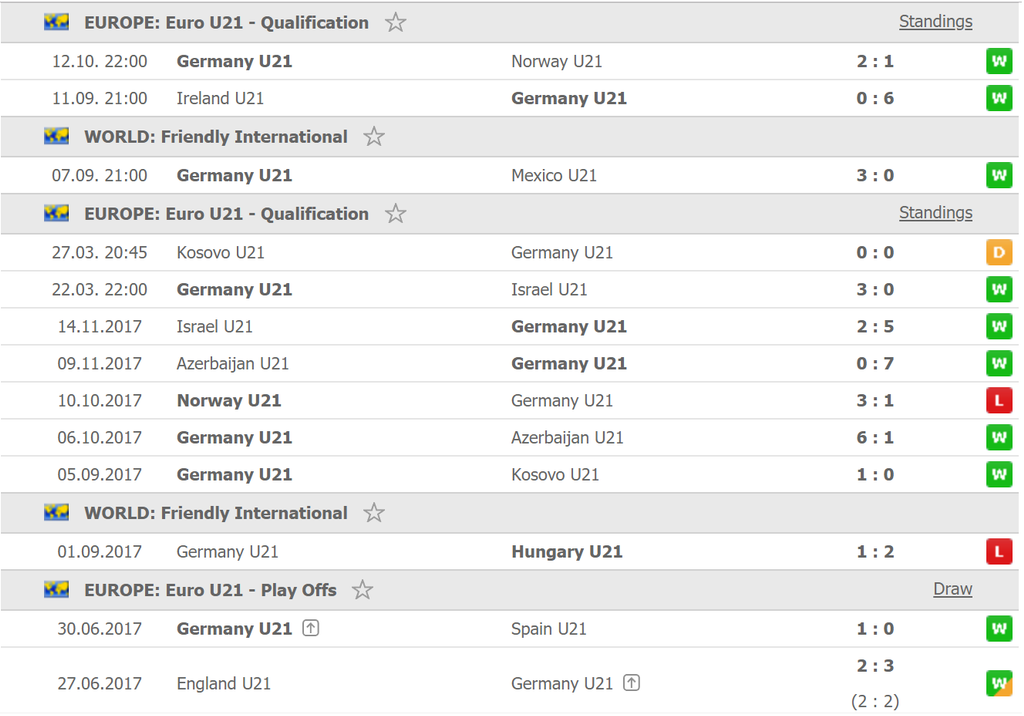This screenshot has width=1024, height=716.
Task: Open the Draw link for Play Offs
Action: pyautogui.click(x=952, y=589)
